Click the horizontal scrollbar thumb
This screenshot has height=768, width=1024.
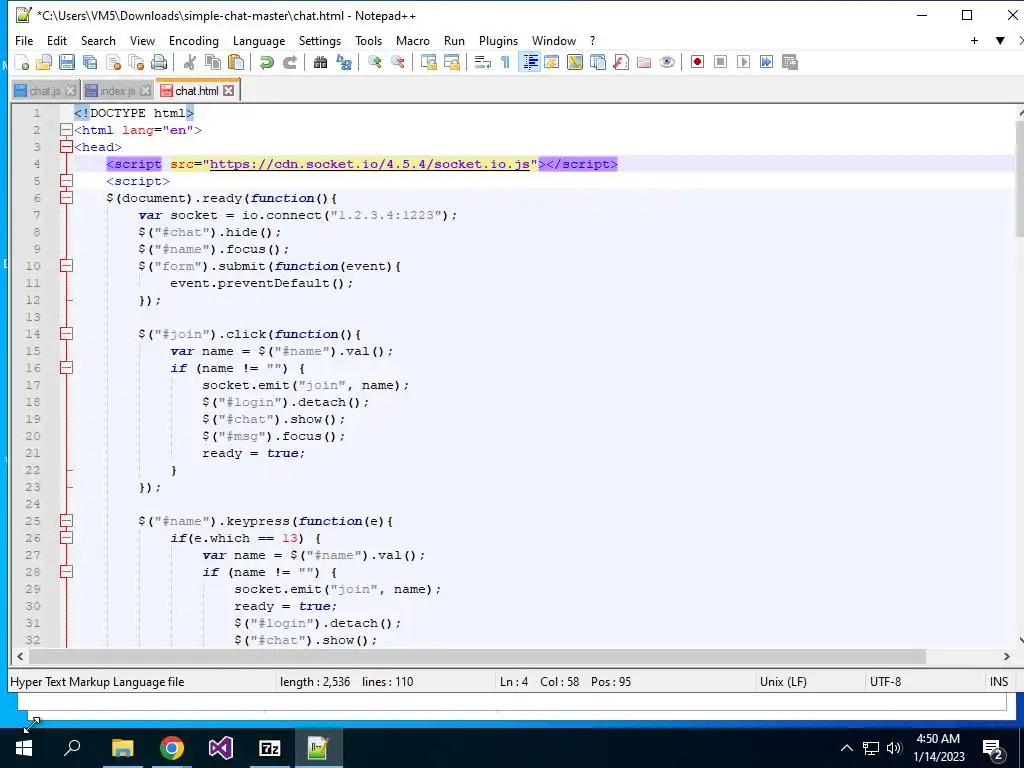pyautogui.click(x=477, y=656)
